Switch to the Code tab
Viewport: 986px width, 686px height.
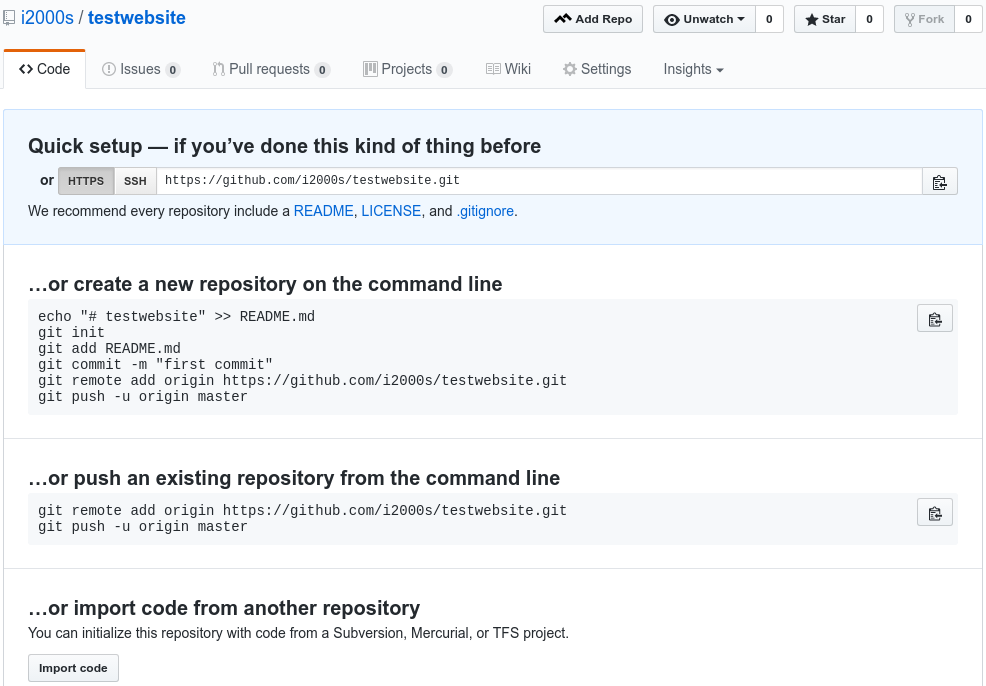[x=44, y=69]
